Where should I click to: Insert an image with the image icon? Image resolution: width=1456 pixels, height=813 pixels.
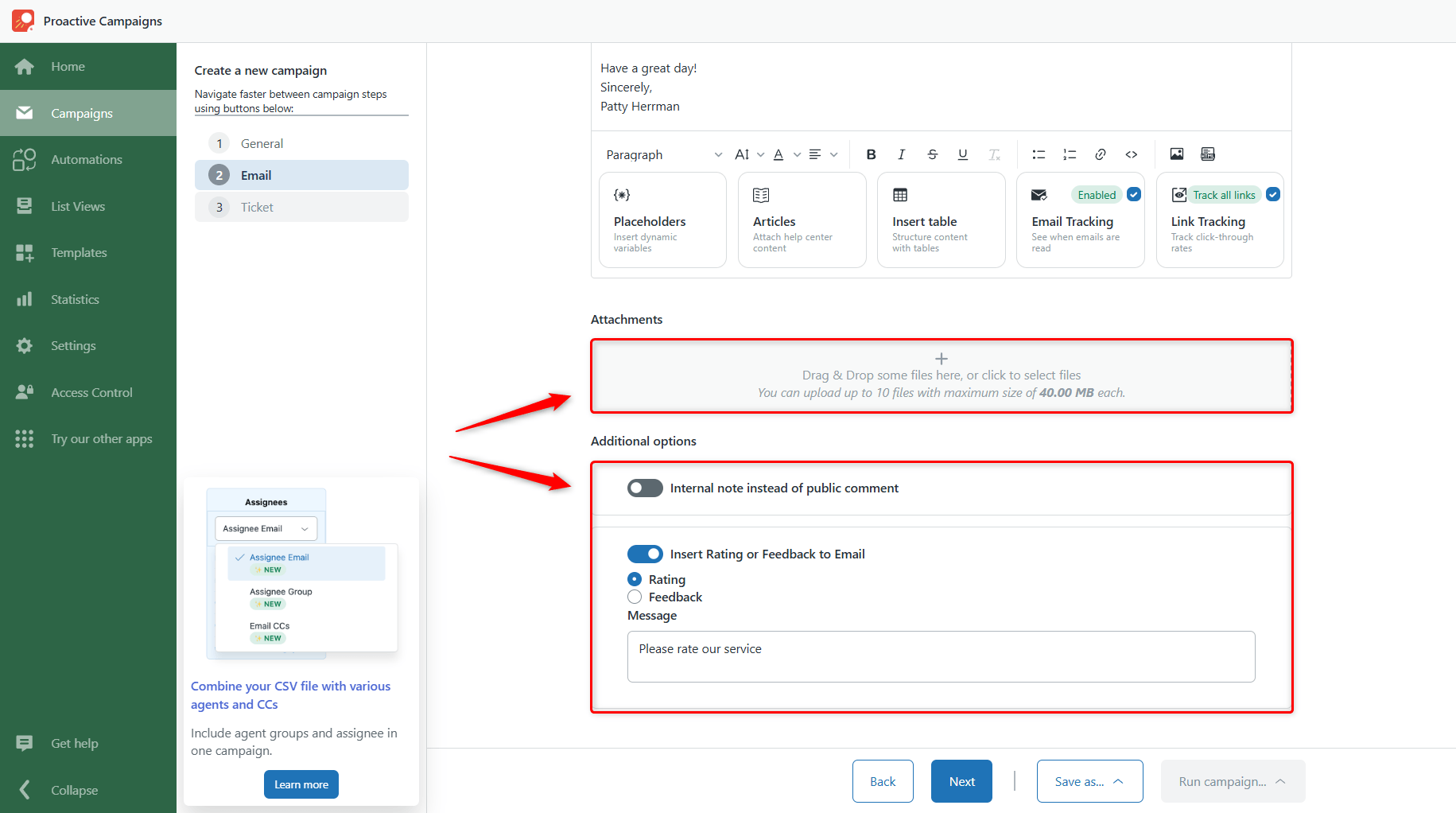tap(1177, 154)
